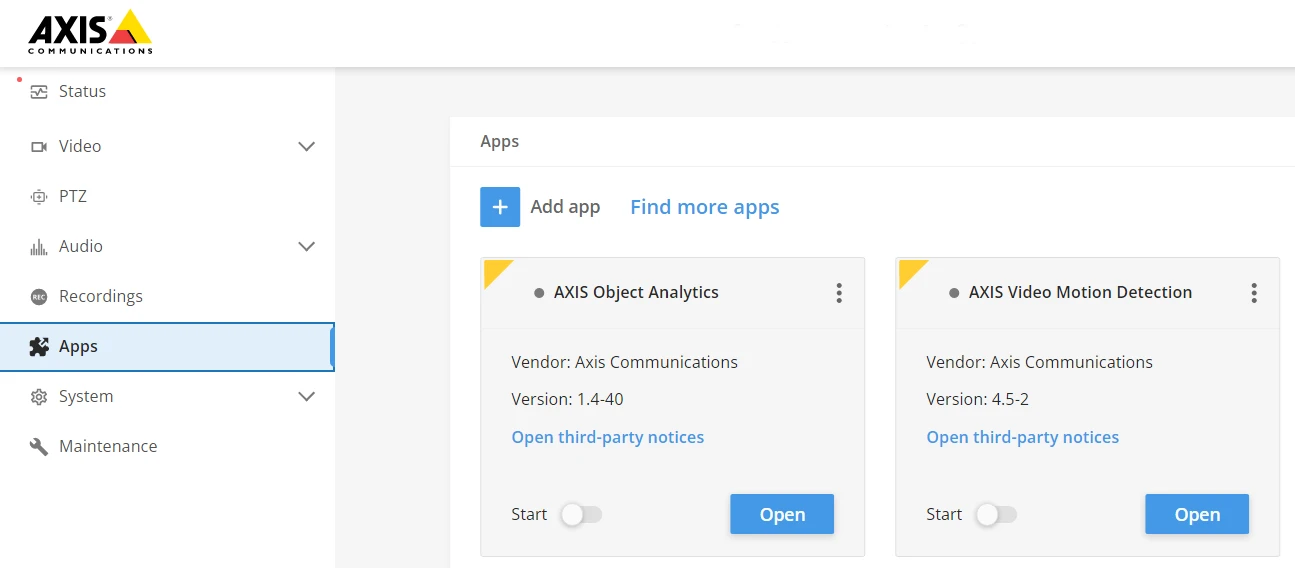
Task: Click the Add app label
Action: [x=565, y=207]
